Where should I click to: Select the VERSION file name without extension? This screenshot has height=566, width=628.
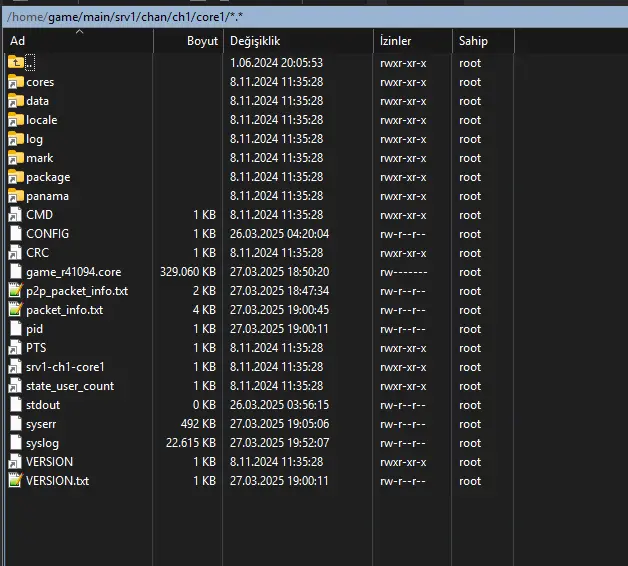[x=49, y=462]
